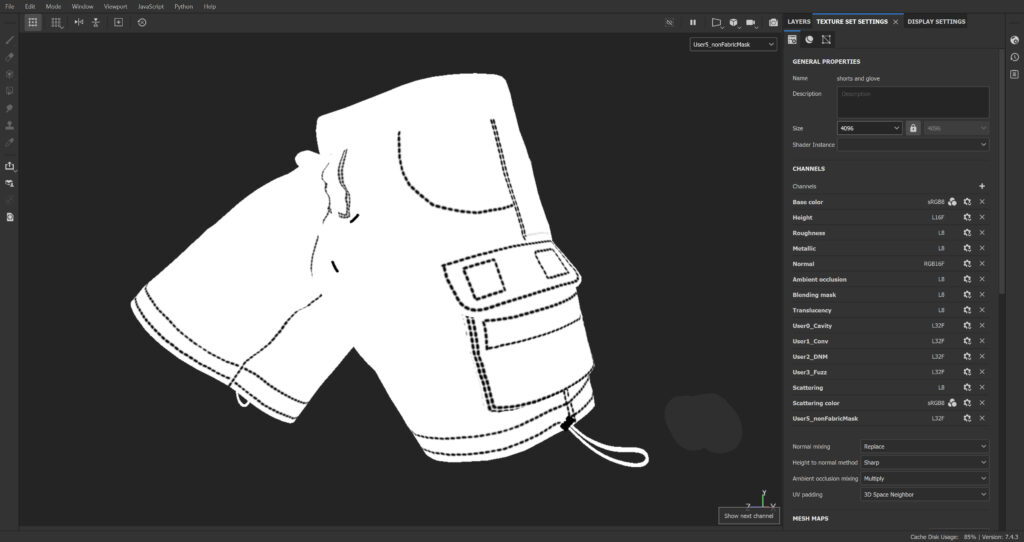This screenshot has width=1024, height=542.
Task: Open the history clock icon in right sidebar
Action: [1014, 57]
